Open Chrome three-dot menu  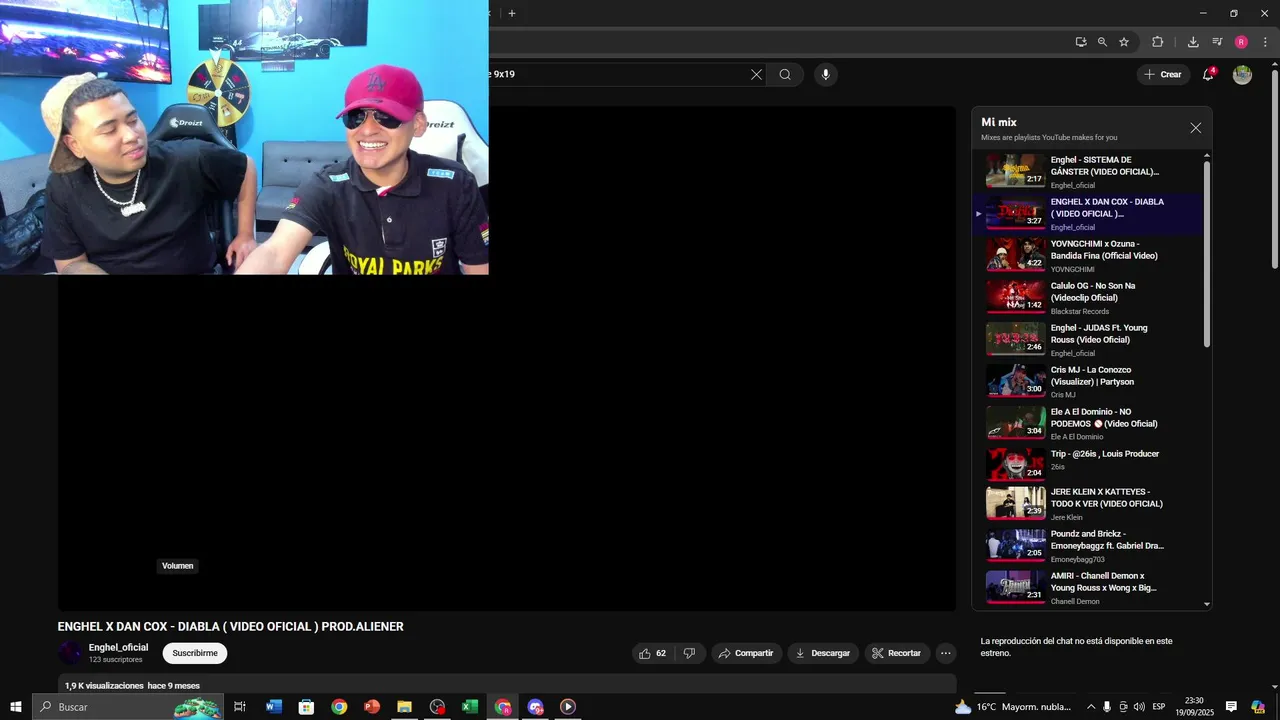tap(1265, 42)
